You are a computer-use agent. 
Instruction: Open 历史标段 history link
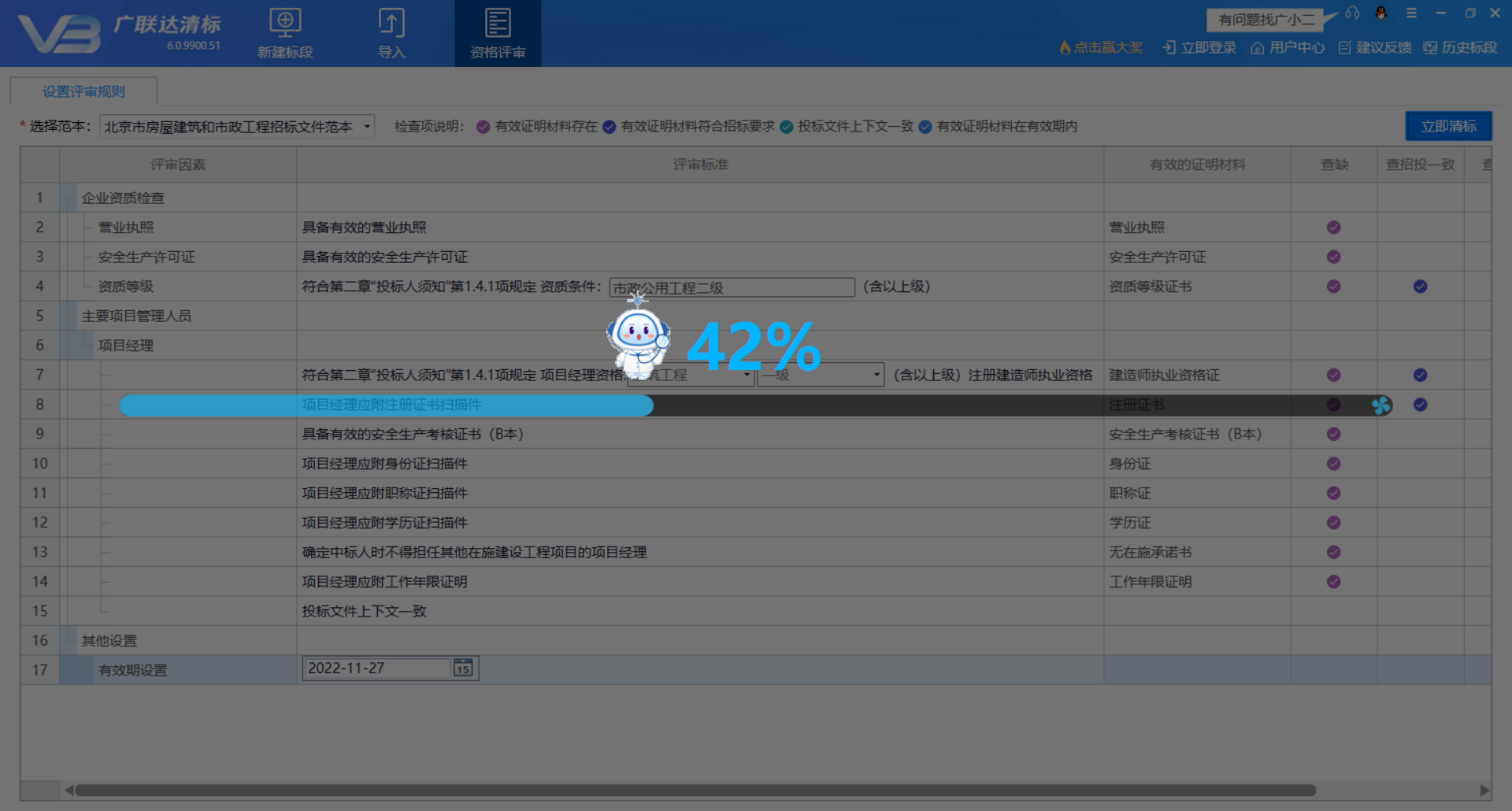click(1460, 47)
